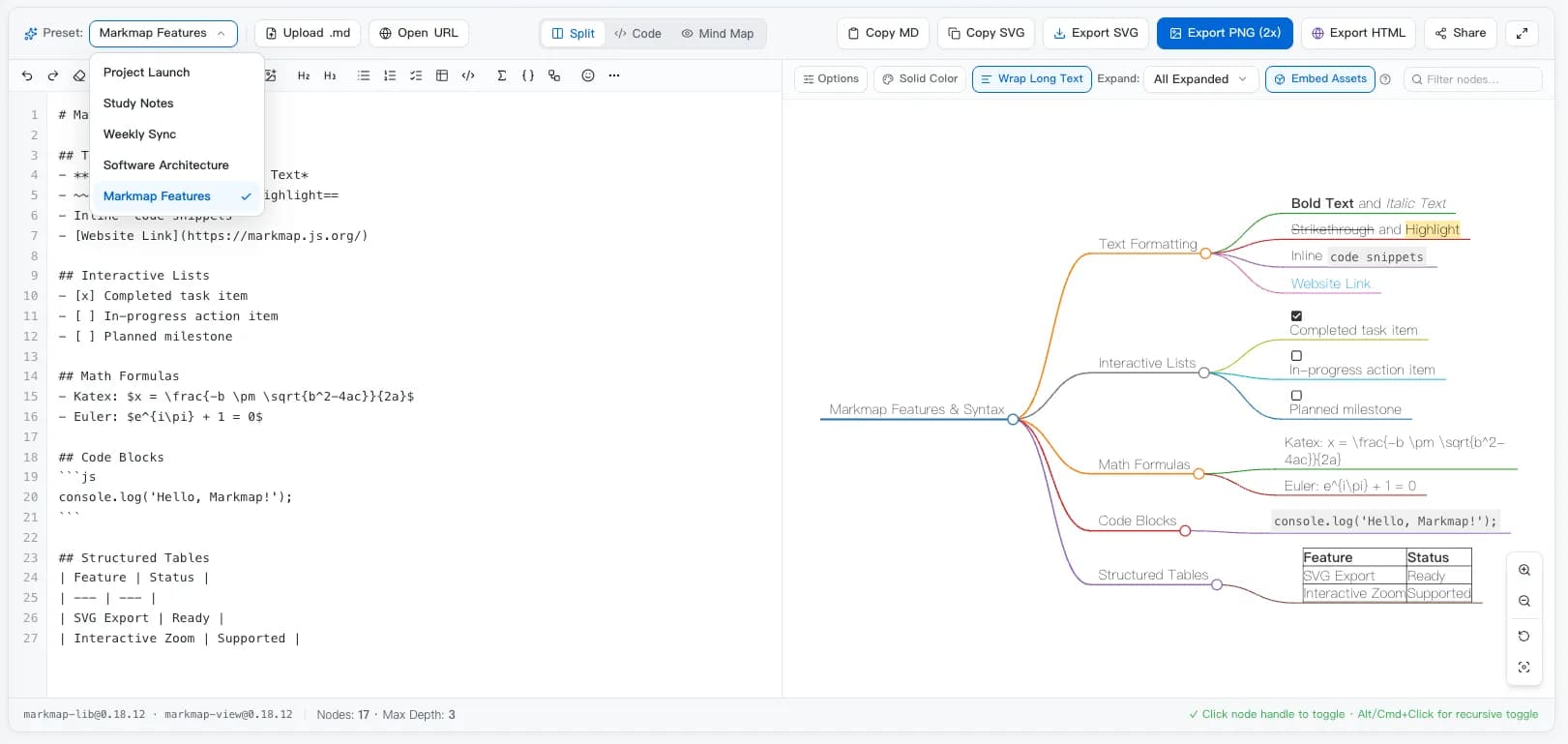Collapse the Code Blocks node handle
1568x744 pixels.
click(x=1185, y=530)
